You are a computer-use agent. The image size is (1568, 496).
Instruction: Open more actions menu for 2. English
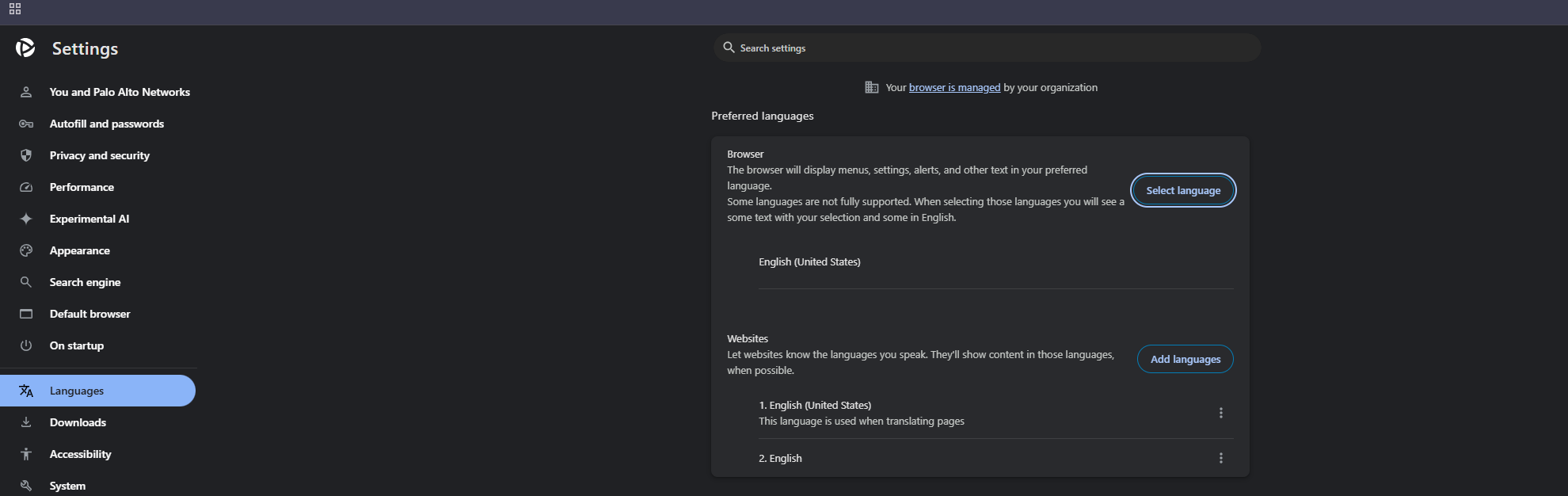[x=1220, y=458]
